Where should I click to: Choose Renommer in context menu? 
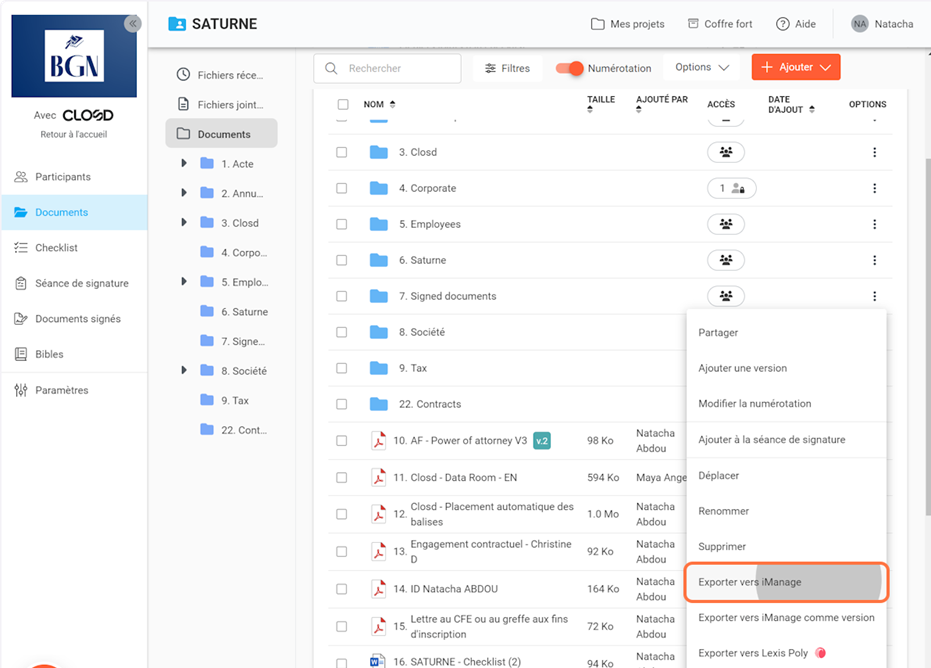[x=724, y=511]
